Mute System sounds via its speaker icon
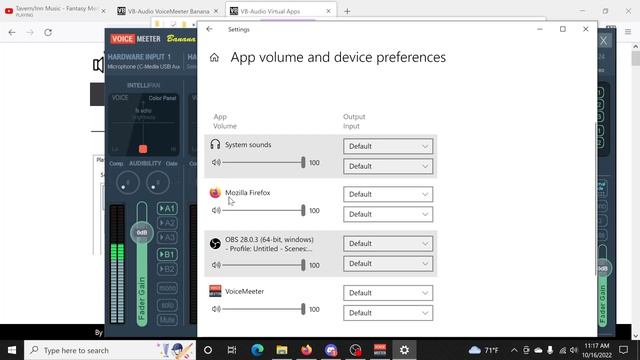The height and width of the screenshot is (360, 640). click(216, 162)
